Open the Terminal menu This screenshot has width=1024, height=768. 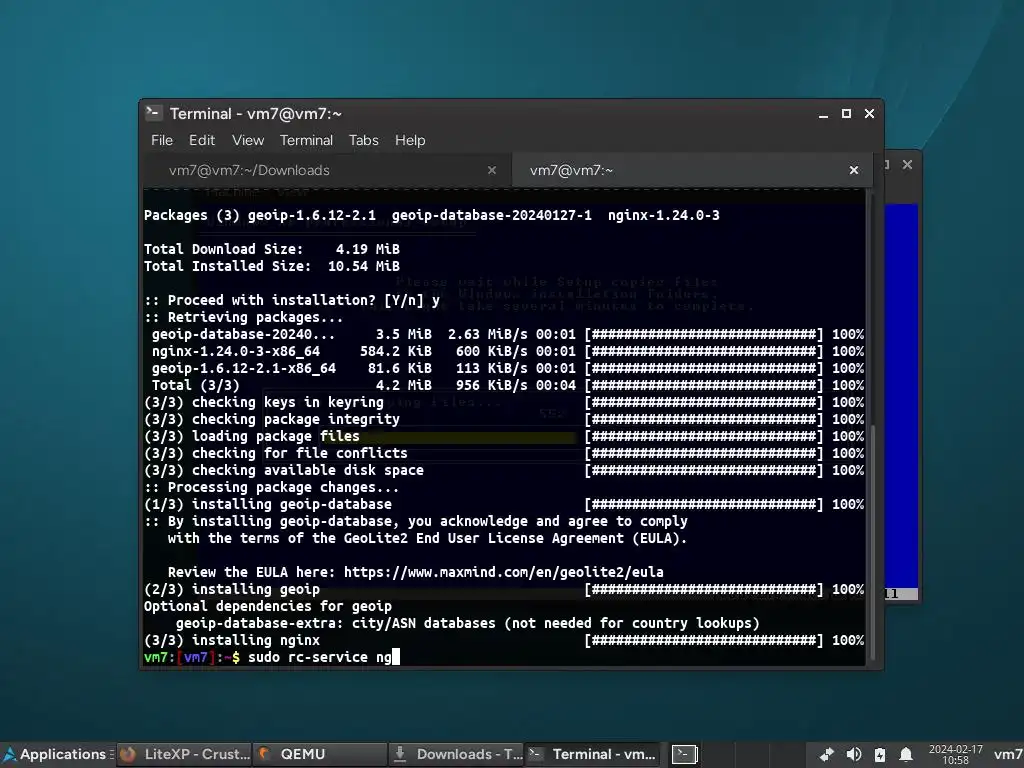pyautogui.click(x=306, y=140)
